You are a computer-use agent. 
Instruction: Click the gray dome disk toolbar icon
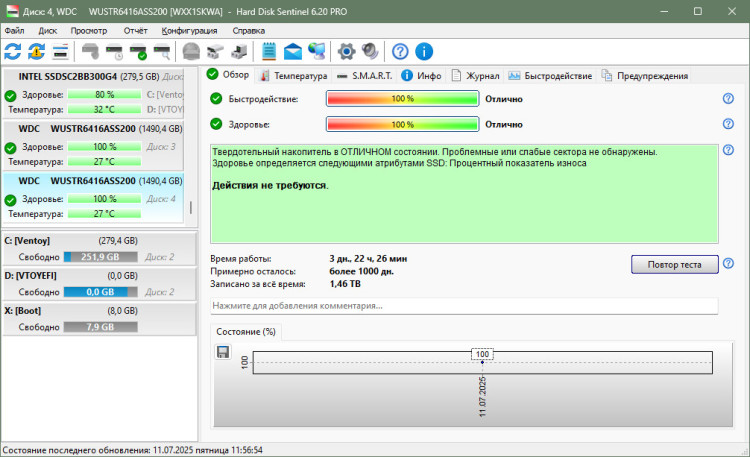191,52
